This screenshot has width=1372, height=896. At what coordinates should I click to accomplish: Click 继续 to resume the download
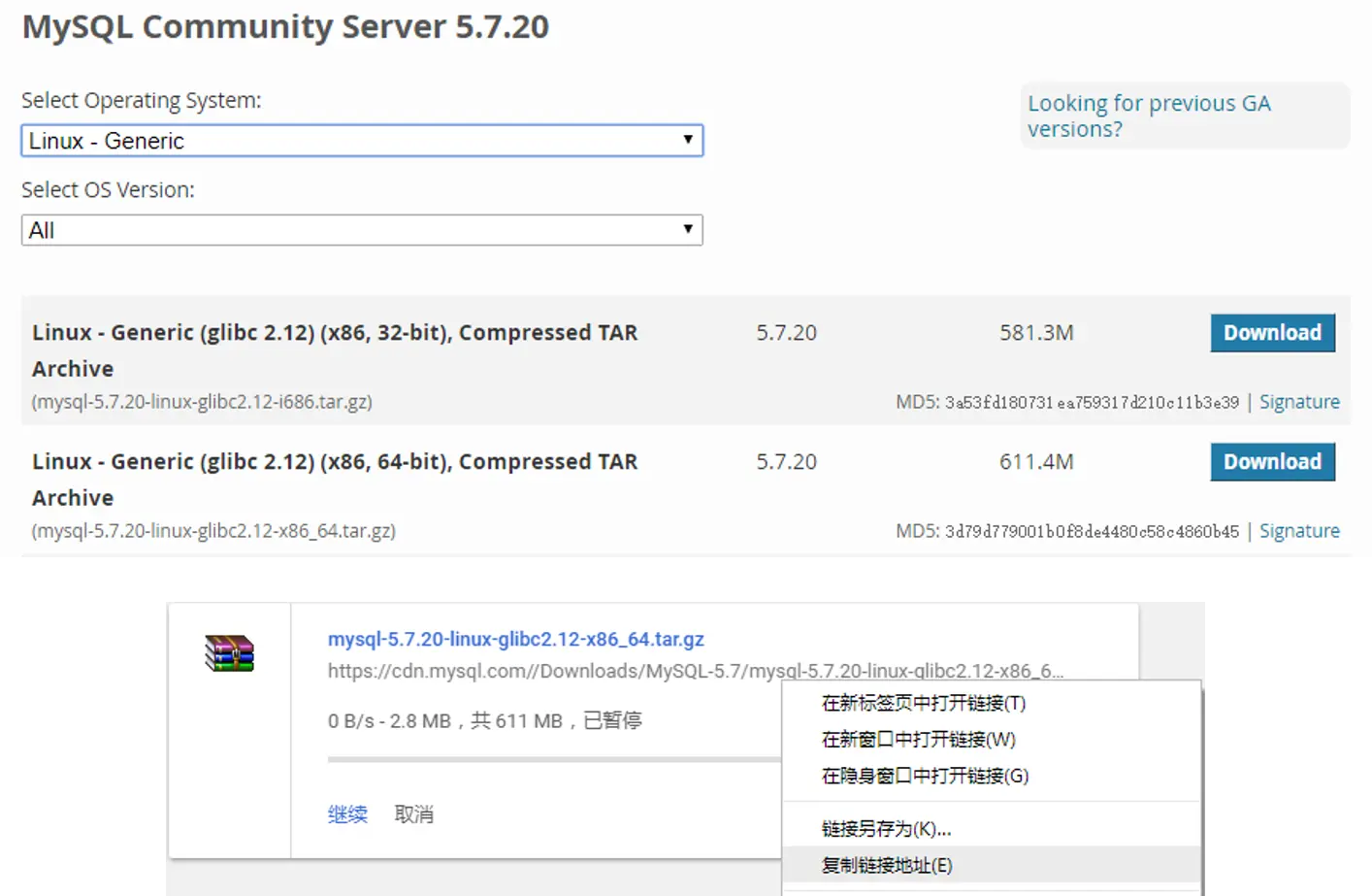(347, 814)
